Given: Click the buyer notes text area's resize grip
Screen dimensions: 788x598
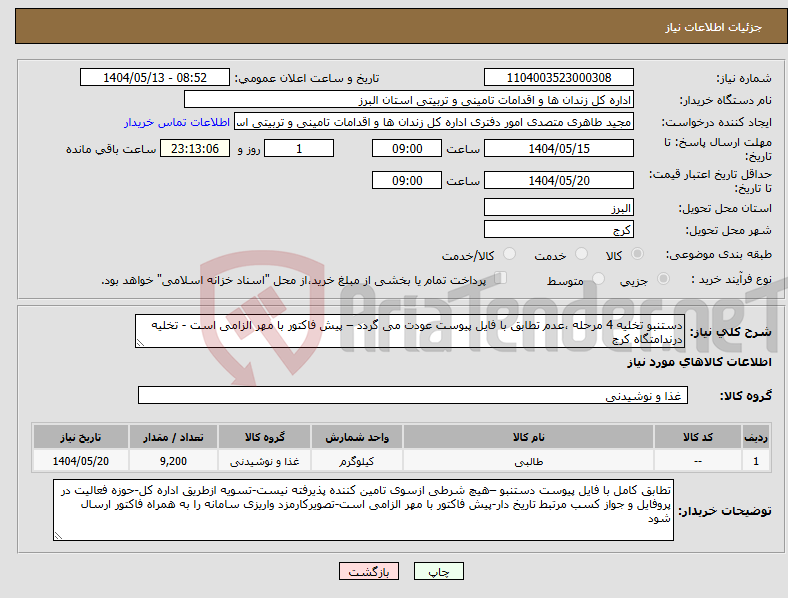Looking at the screenshot, I should click(58, 536).
